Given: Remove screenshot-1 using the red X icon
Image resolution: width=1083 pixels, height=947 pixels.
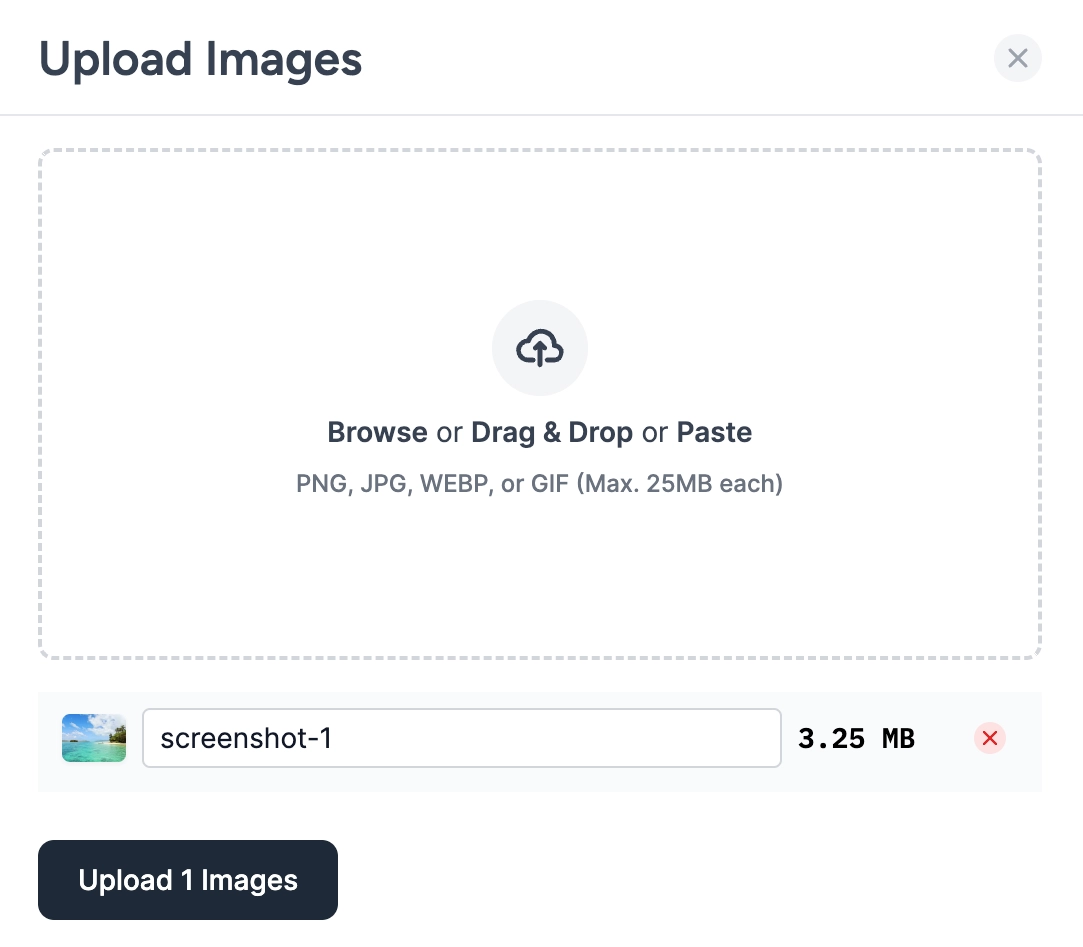Looking at the screenshot, I should 990,738.
